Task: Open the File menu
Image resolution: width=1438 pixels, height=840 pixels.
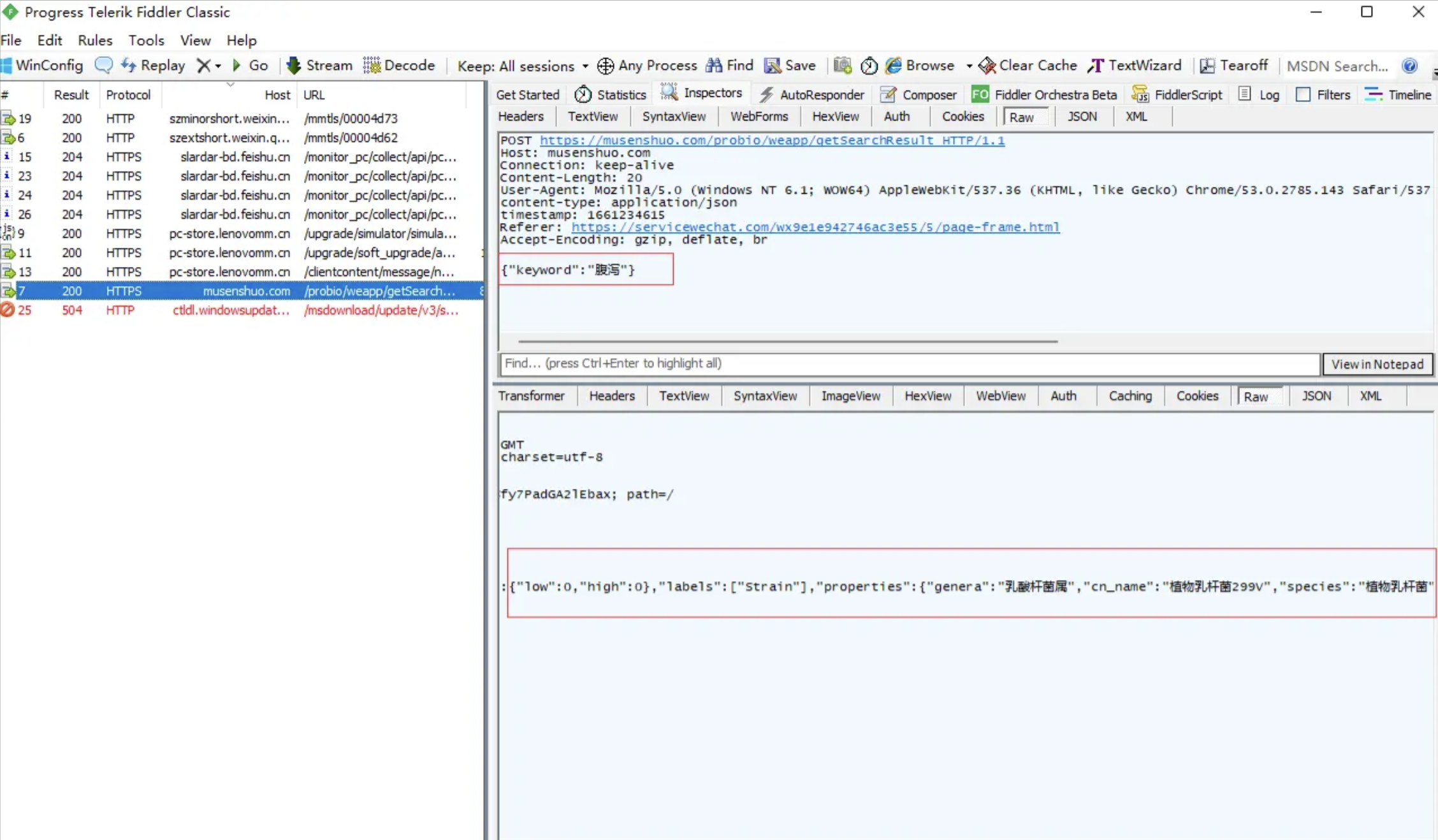Action: tap(11, 40)
